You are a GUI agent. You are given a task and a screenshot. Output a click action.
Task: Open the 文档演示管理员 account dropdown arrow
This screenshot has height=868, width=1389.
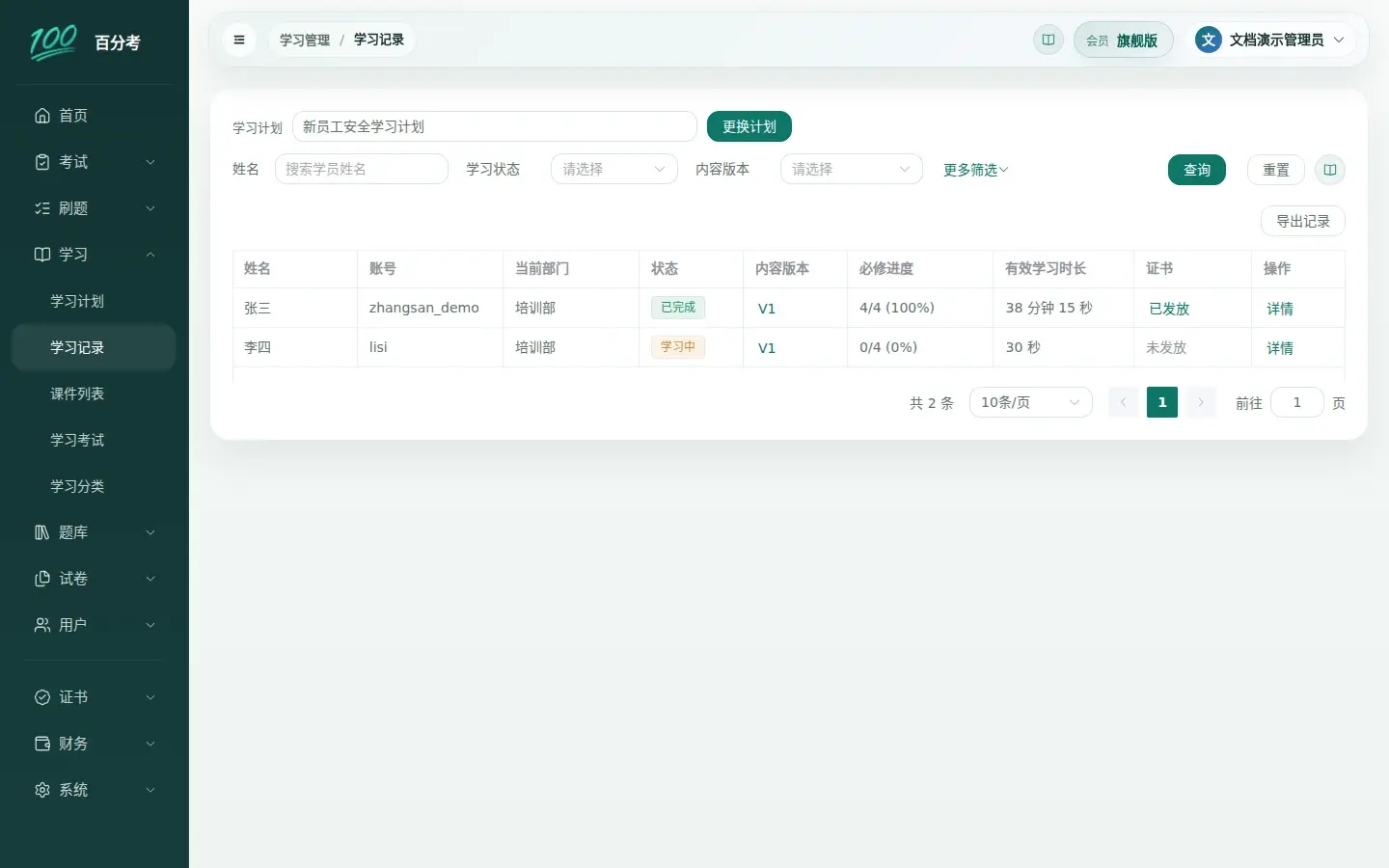(x=1339, y=40)
